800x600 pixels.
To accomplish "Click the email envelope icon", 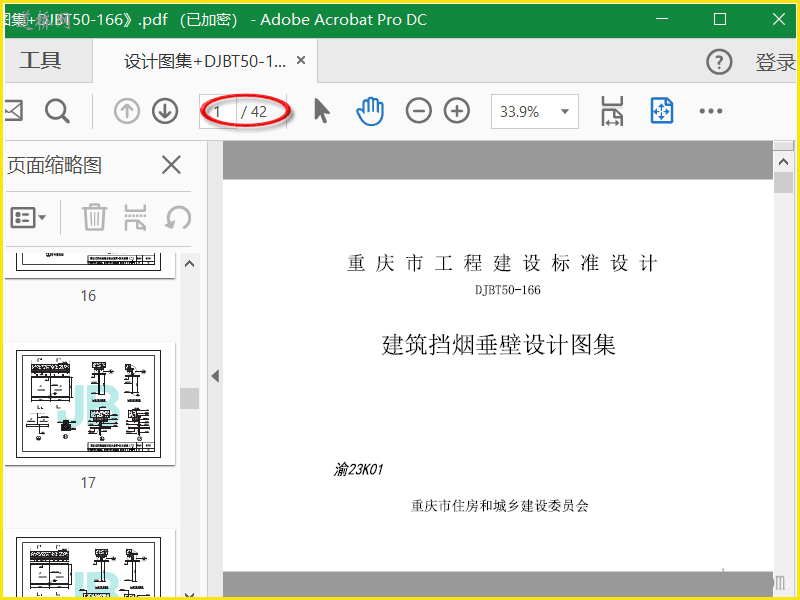I will tap(14, 110).
